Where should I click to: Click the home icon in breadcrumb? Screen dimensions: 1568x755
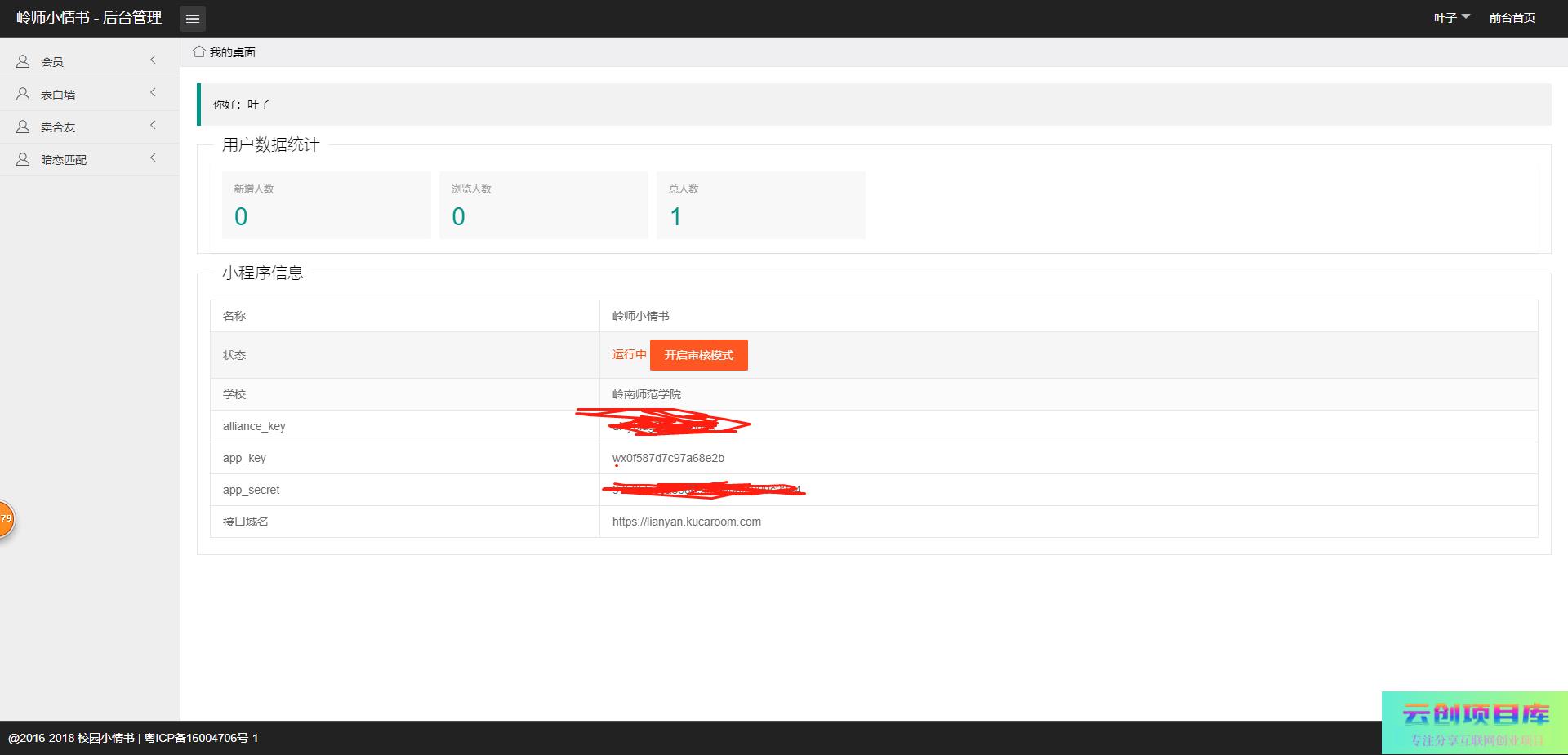198,51
